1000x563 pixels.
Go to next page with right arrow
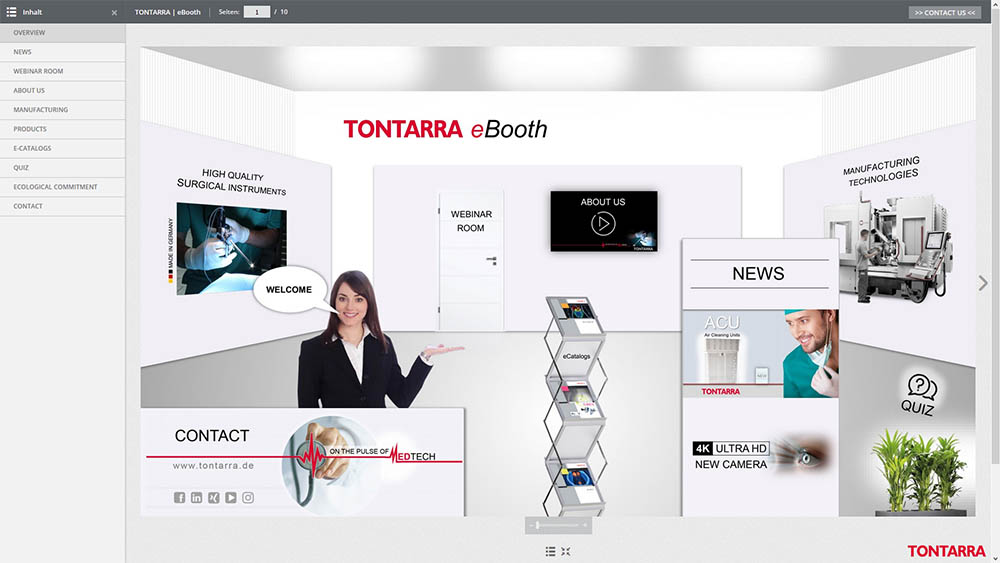click(983, 284)
